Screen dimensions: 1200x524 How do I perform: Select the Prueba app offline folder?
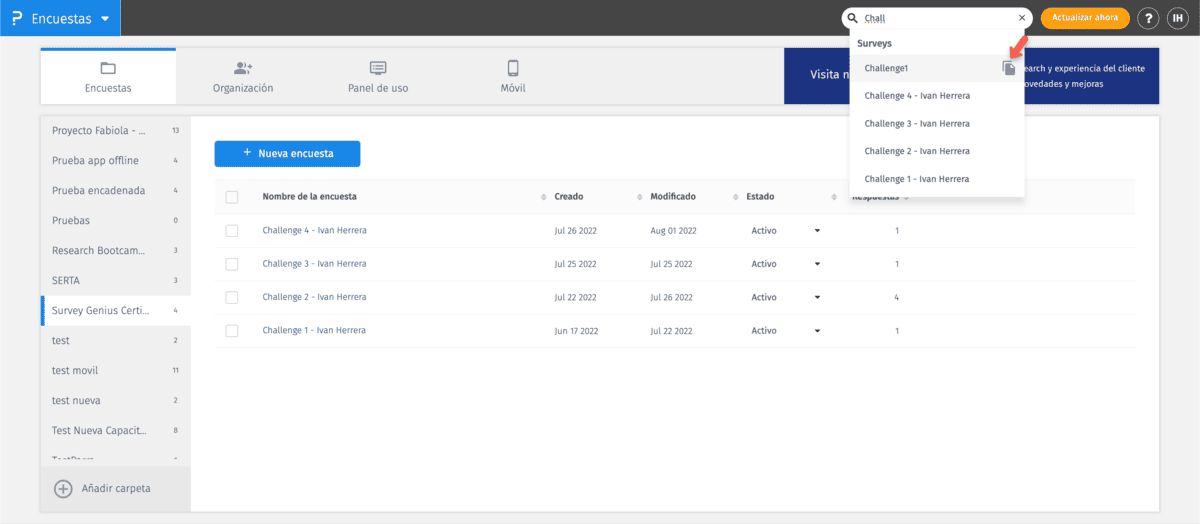pos(96,160)
